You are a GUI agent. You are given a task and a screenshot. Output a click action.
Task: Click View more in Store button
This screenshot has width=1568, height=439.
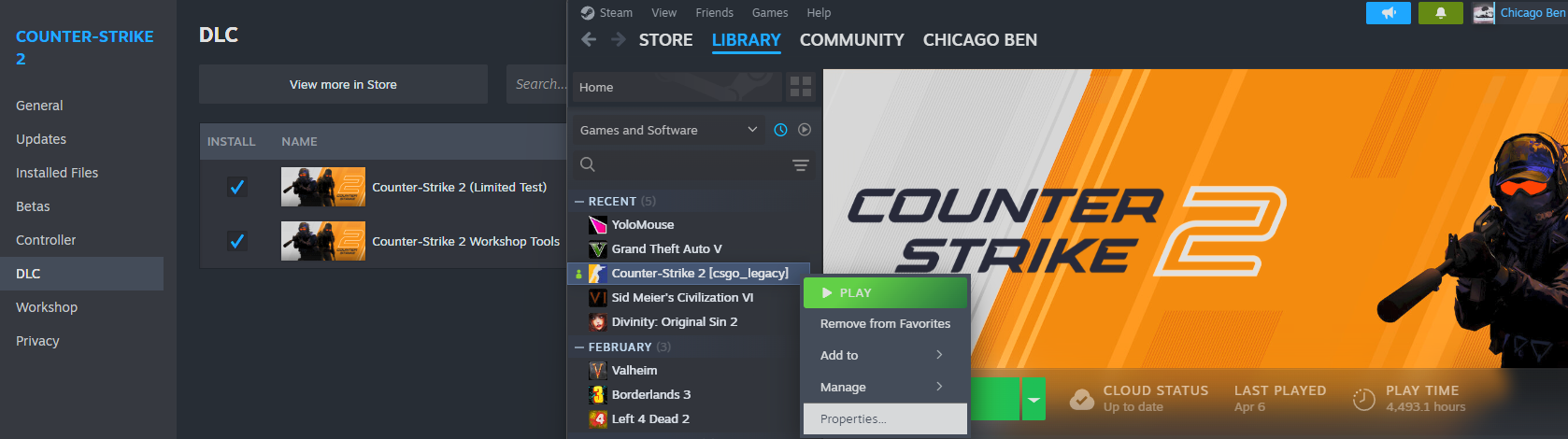[x=343, y=84]
